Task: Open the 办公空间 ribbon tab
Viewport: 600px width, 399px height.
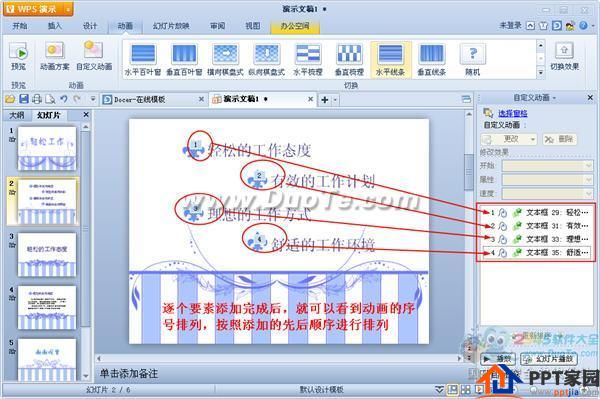Action: [x=295, y=26]
